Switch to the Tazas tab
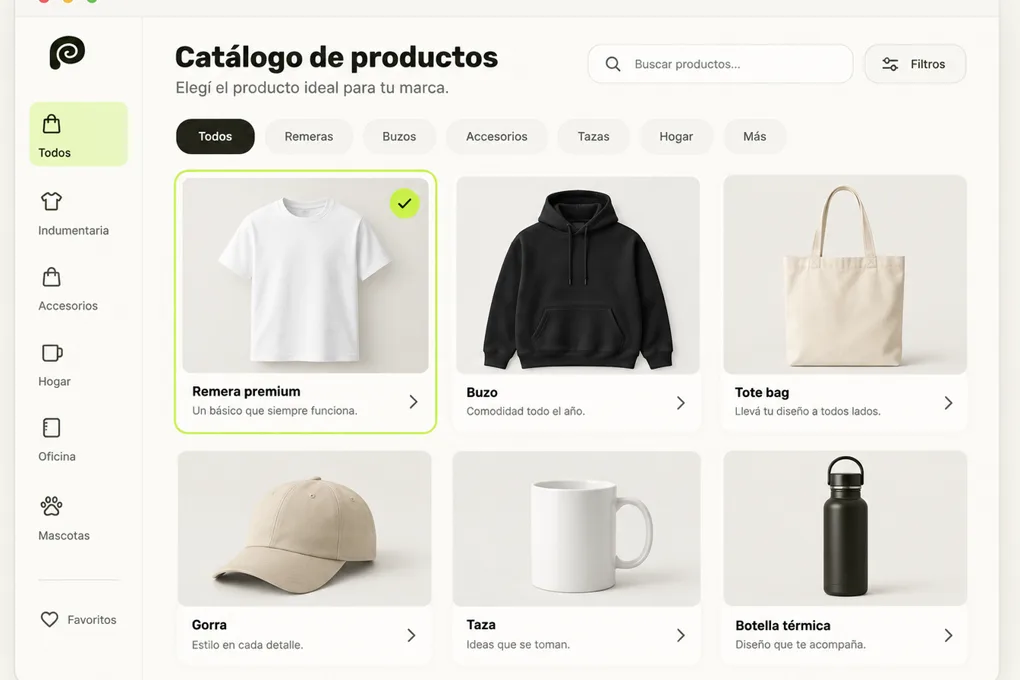The image size is (1020, 680). (x=593, y=137)
